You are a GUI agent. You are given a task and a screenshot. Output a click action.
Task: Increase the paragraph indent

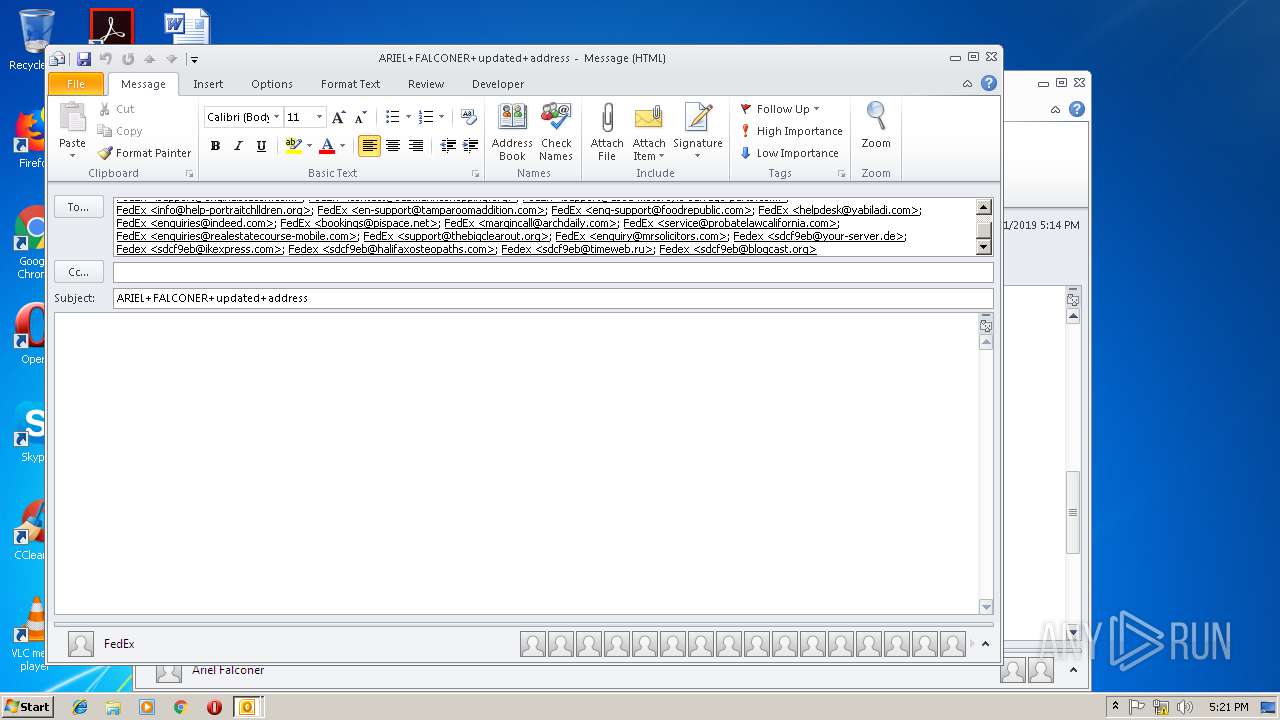coord(470,146)
